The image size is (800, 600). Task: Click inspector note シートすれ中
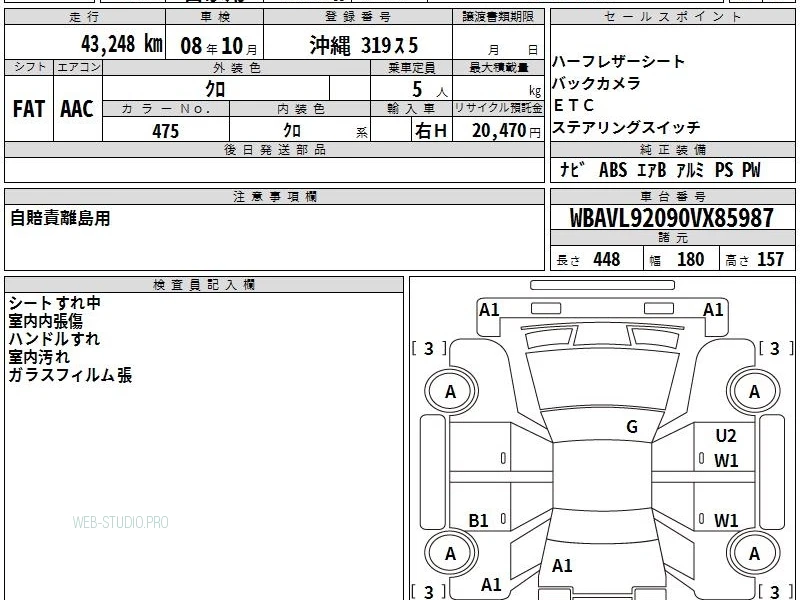pos(55,303)
